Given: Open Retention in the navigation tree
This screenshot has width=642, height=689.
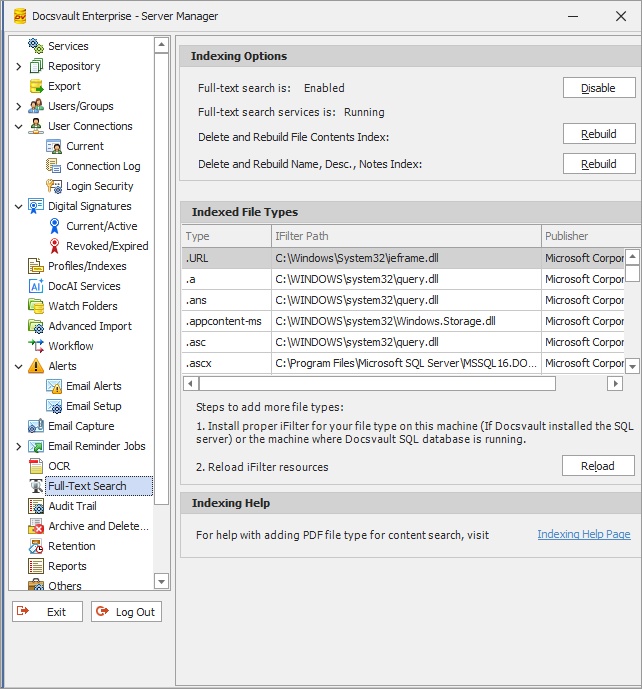Looking at the screenshot, I should pos(72,546).
